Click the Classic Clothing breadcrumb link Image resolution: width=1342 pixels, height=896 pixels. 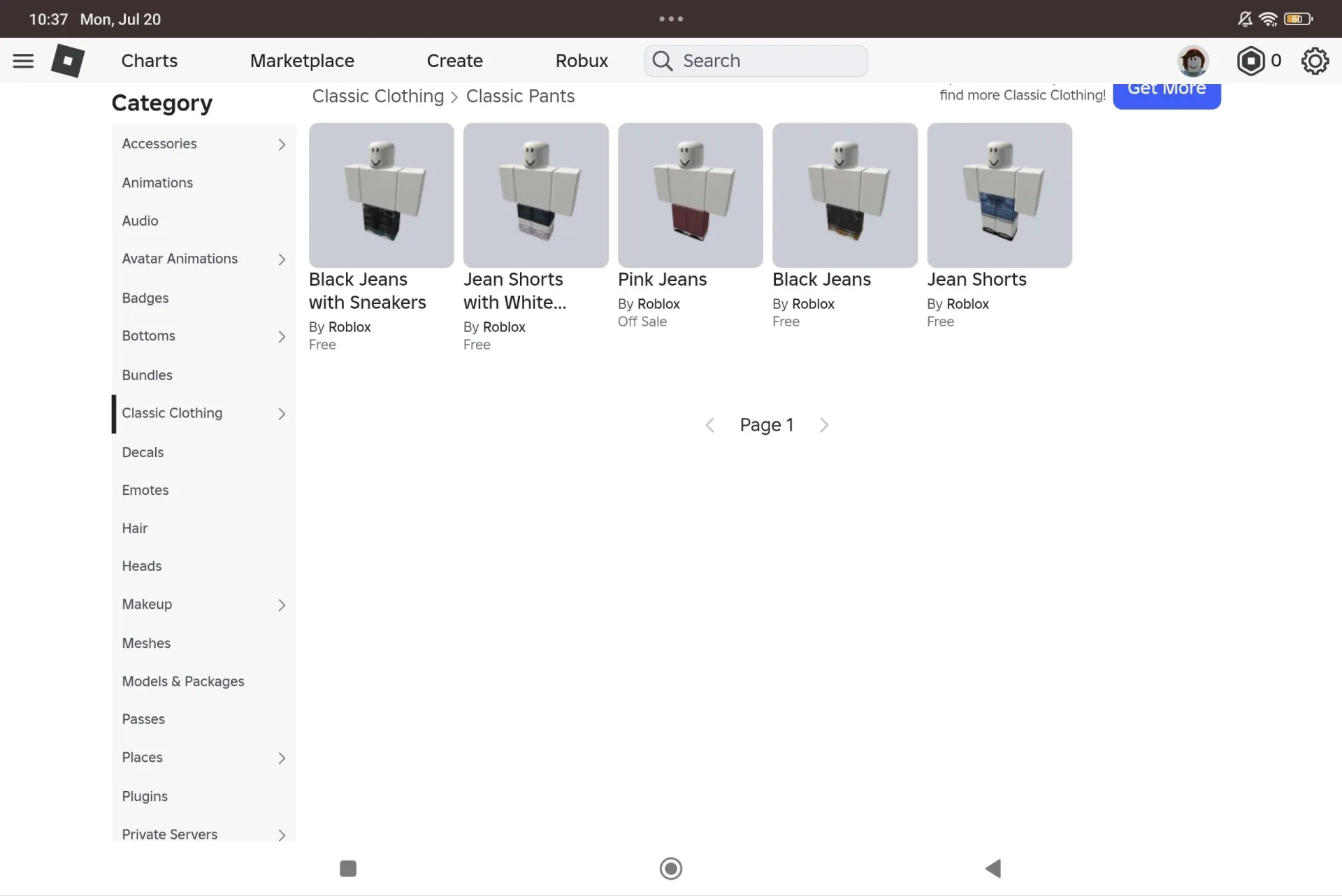(377, 96)
